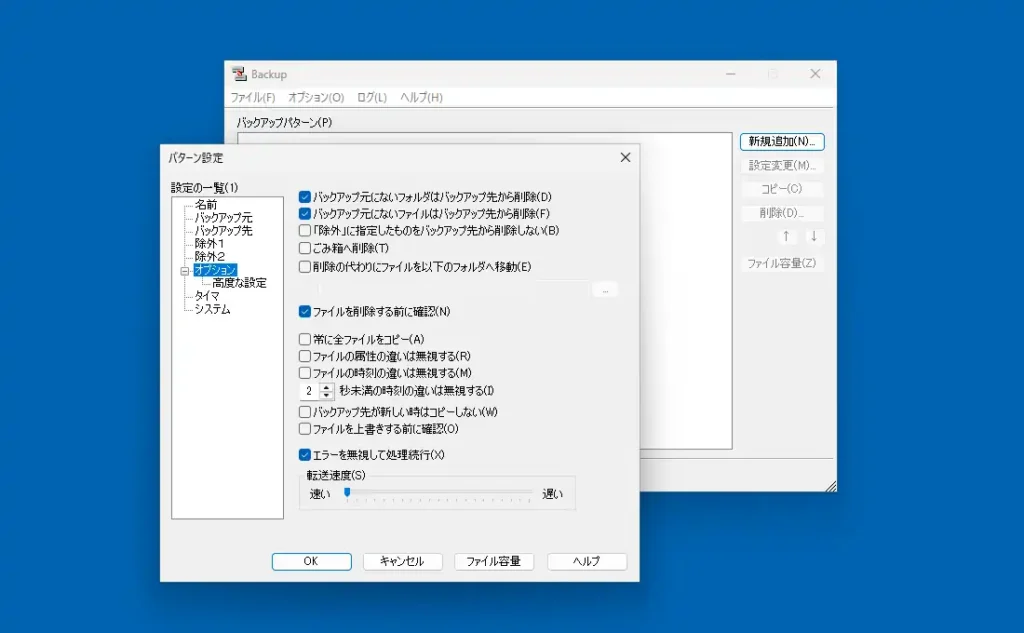Enable 常に全ファイルをコピー option
This screenshot has height=633, width=1024.
coord(305,340)
